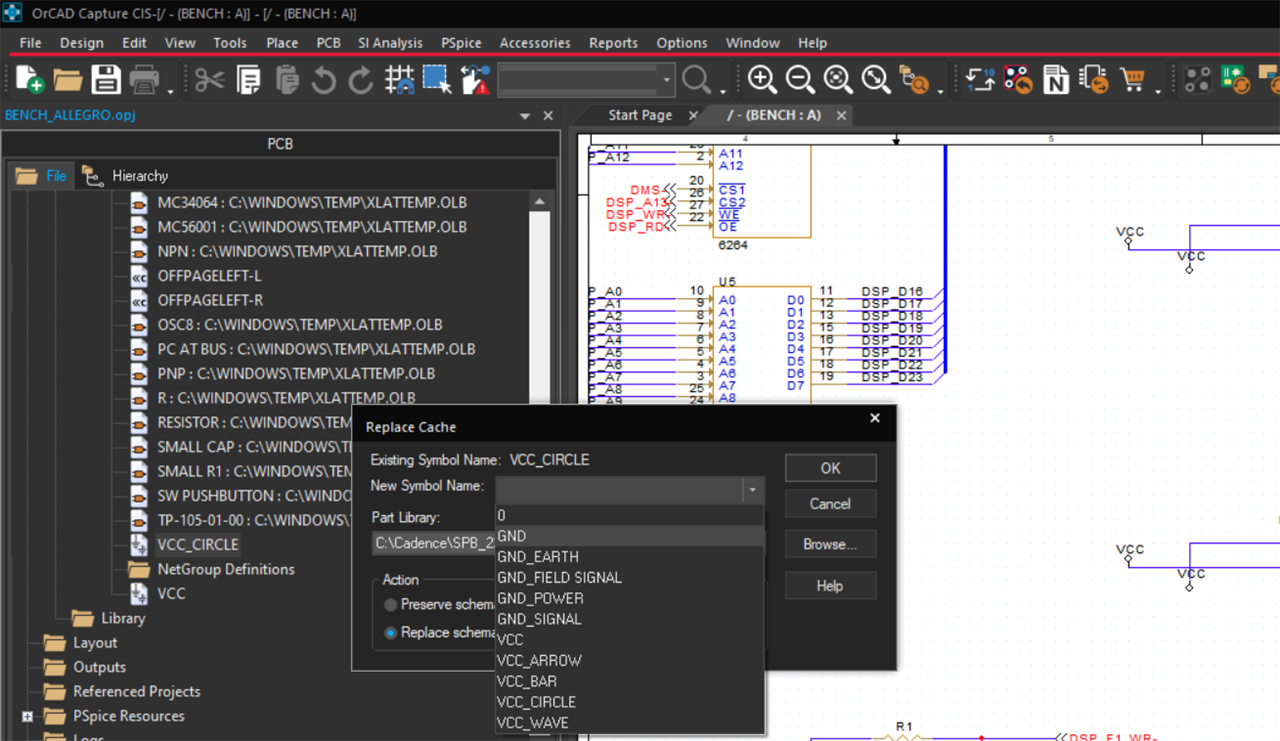The height and width of the screenshot is (741, 1280).
Task: Open the toolbar search text combo box
Action: tap(585, 80)
